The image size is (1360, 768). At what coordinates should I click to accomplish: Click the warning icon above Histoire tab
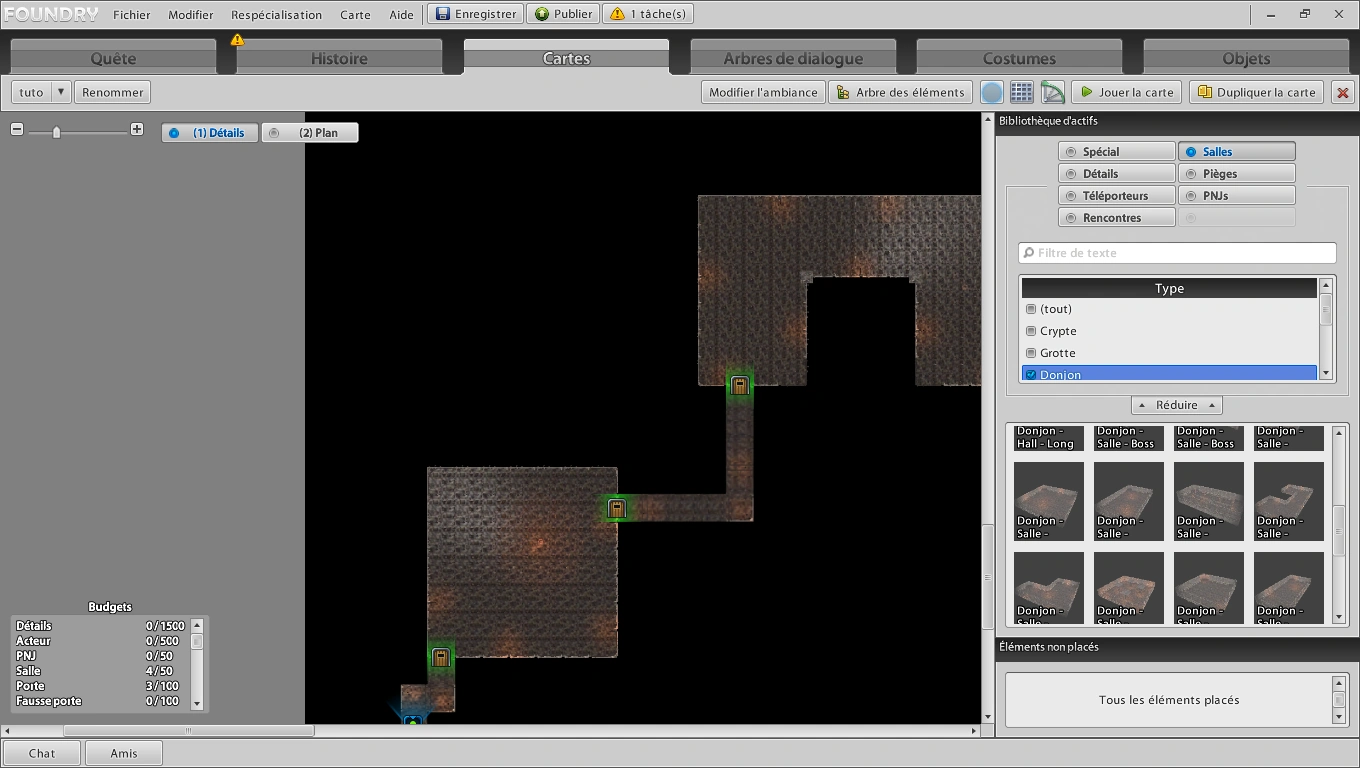tap(237, 40)
